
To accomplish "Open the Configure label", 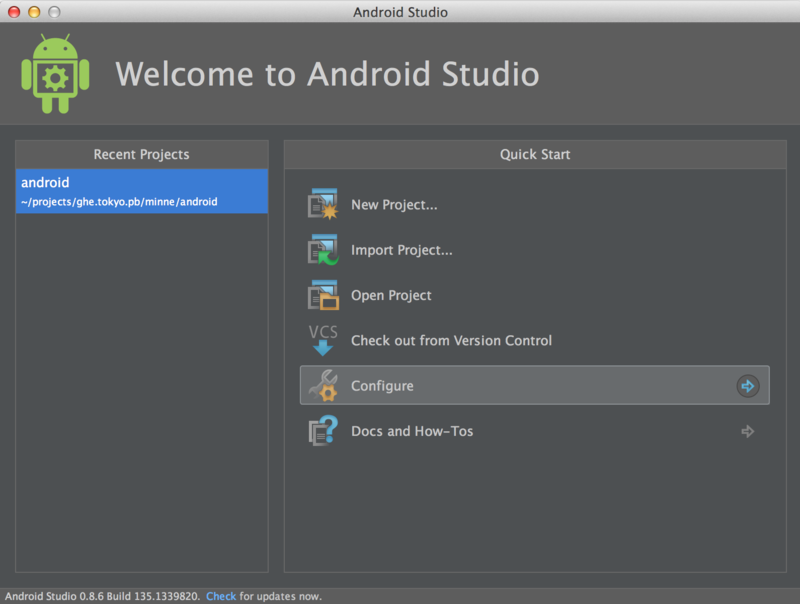I will coord(382,386).
